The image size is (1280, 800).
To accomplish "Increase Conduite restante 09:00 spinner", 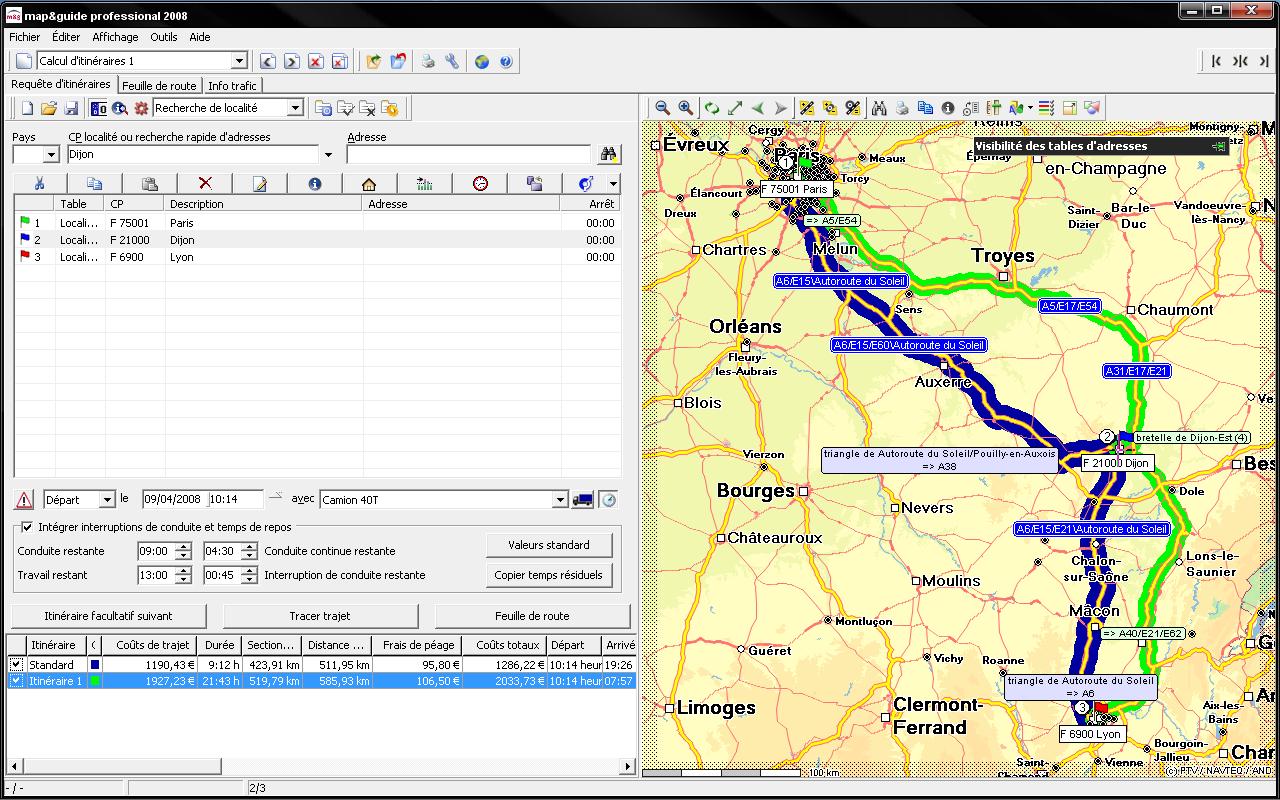I will 183,546.
